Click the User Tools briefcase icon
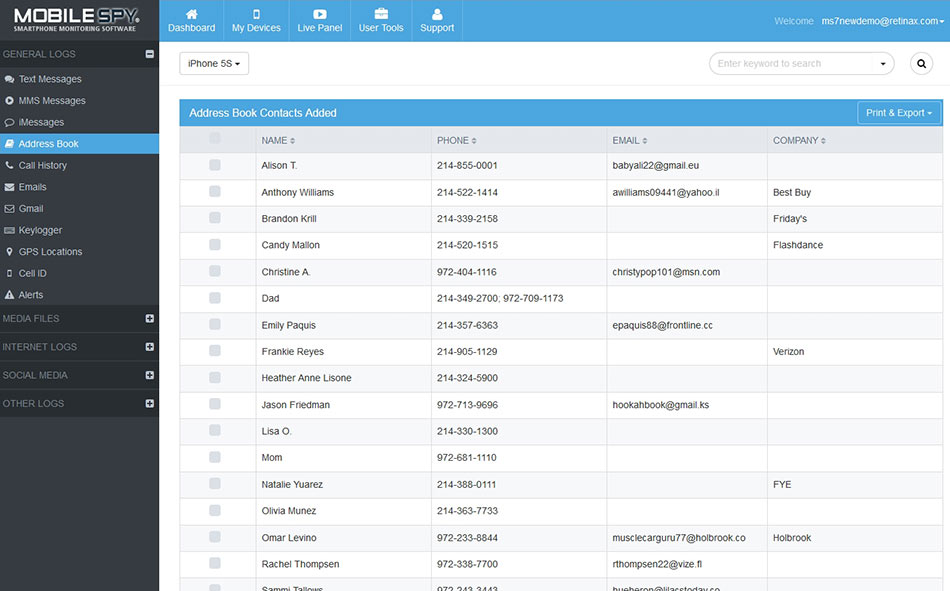 click(x=381, y=15)
